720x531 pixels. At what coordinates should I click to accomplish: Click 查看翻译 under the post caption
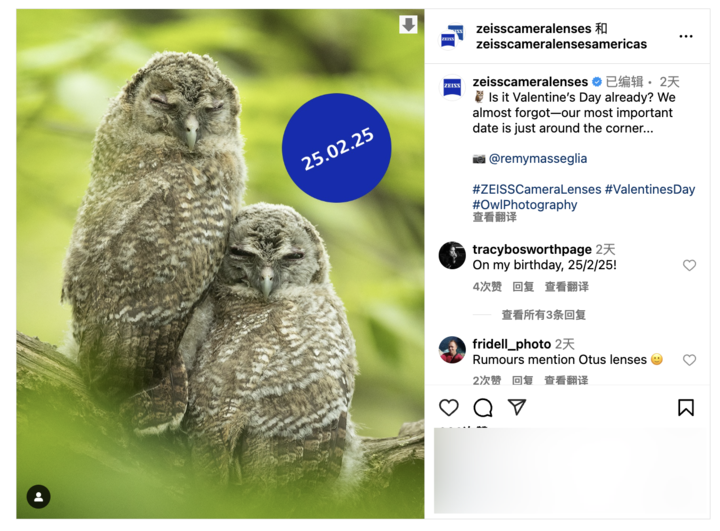point(495,217)
